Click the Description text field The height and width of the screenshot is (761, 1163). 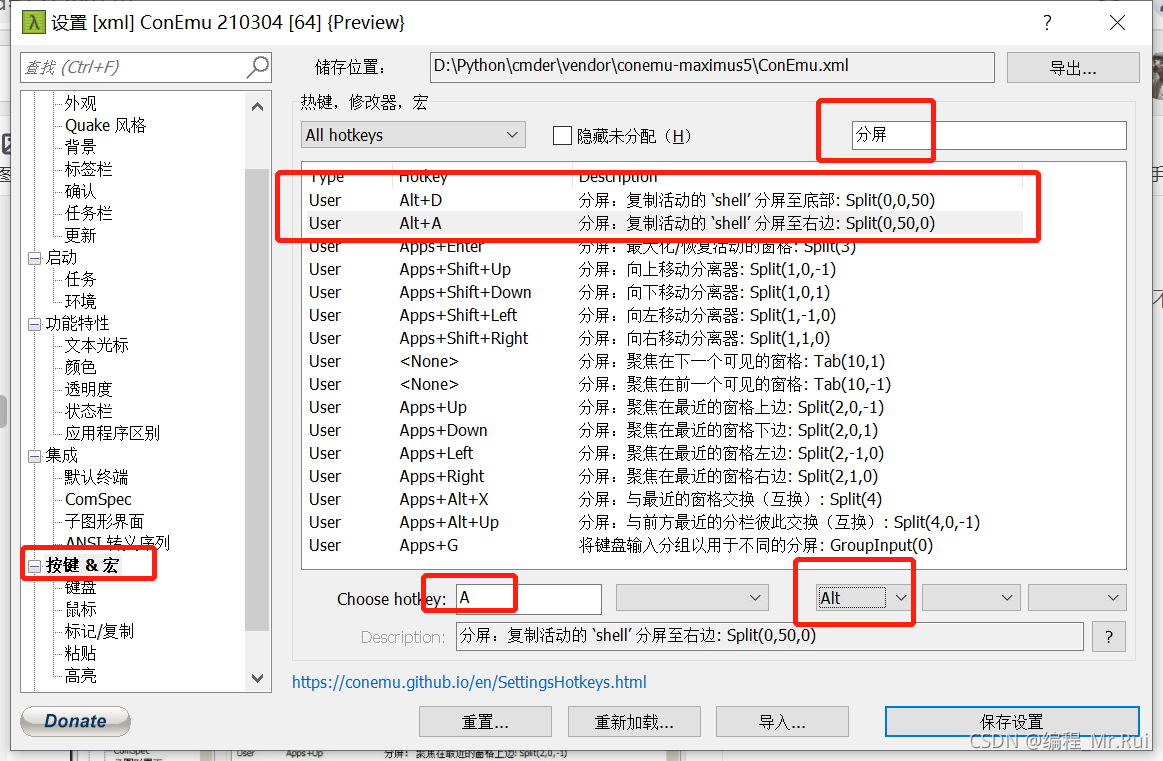click(770, 636)
